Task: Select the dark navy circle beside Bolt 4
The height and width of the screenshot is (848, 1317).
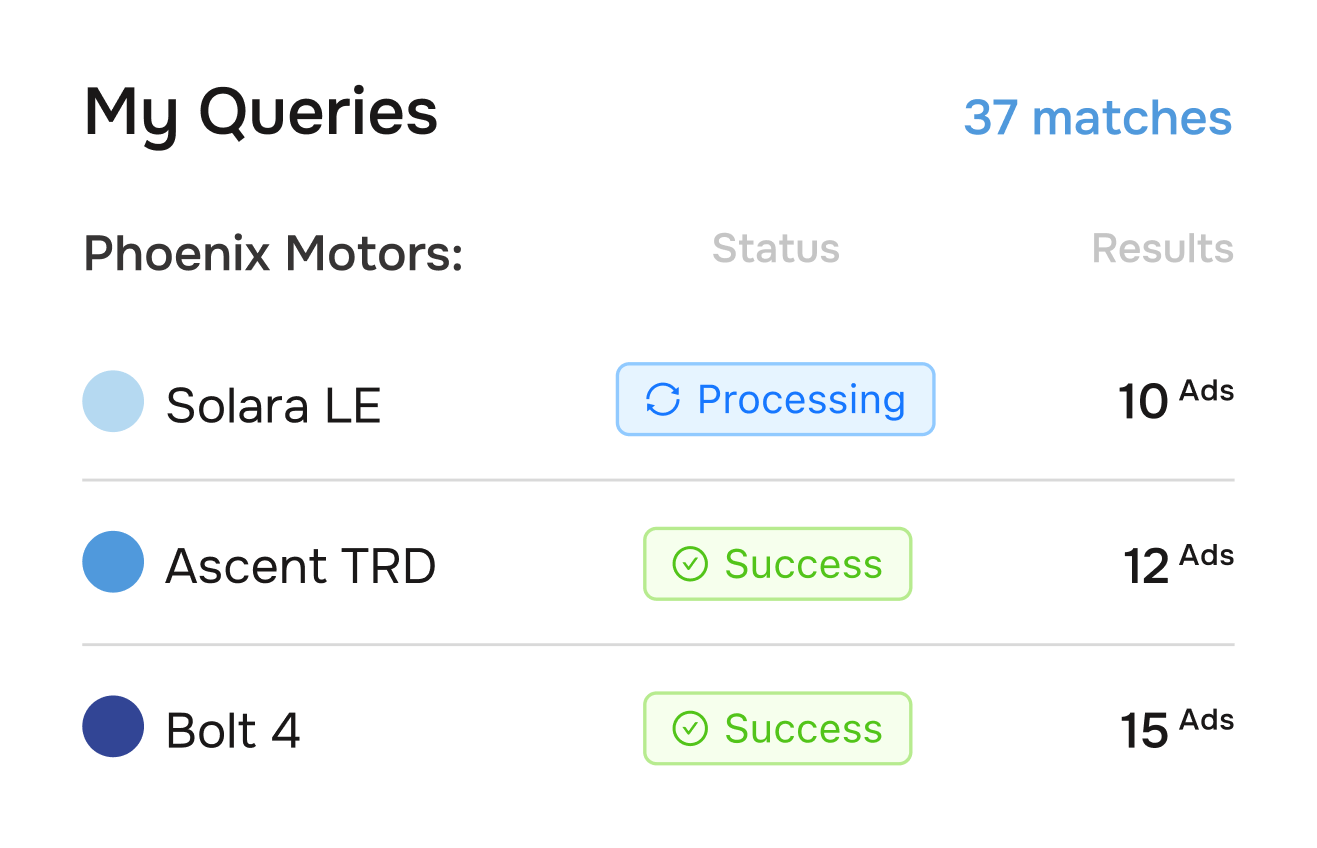Action: pos(112,729)
